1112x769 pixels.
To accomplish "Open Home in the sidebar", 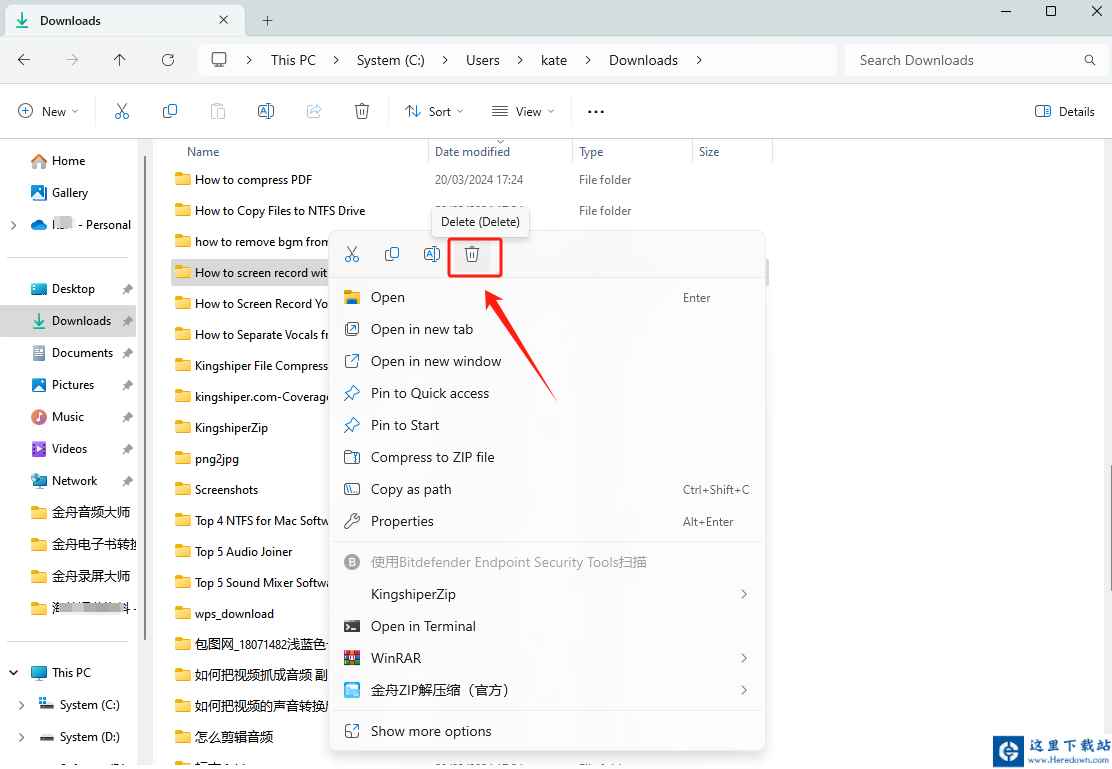I will click(x=68, y=161).
